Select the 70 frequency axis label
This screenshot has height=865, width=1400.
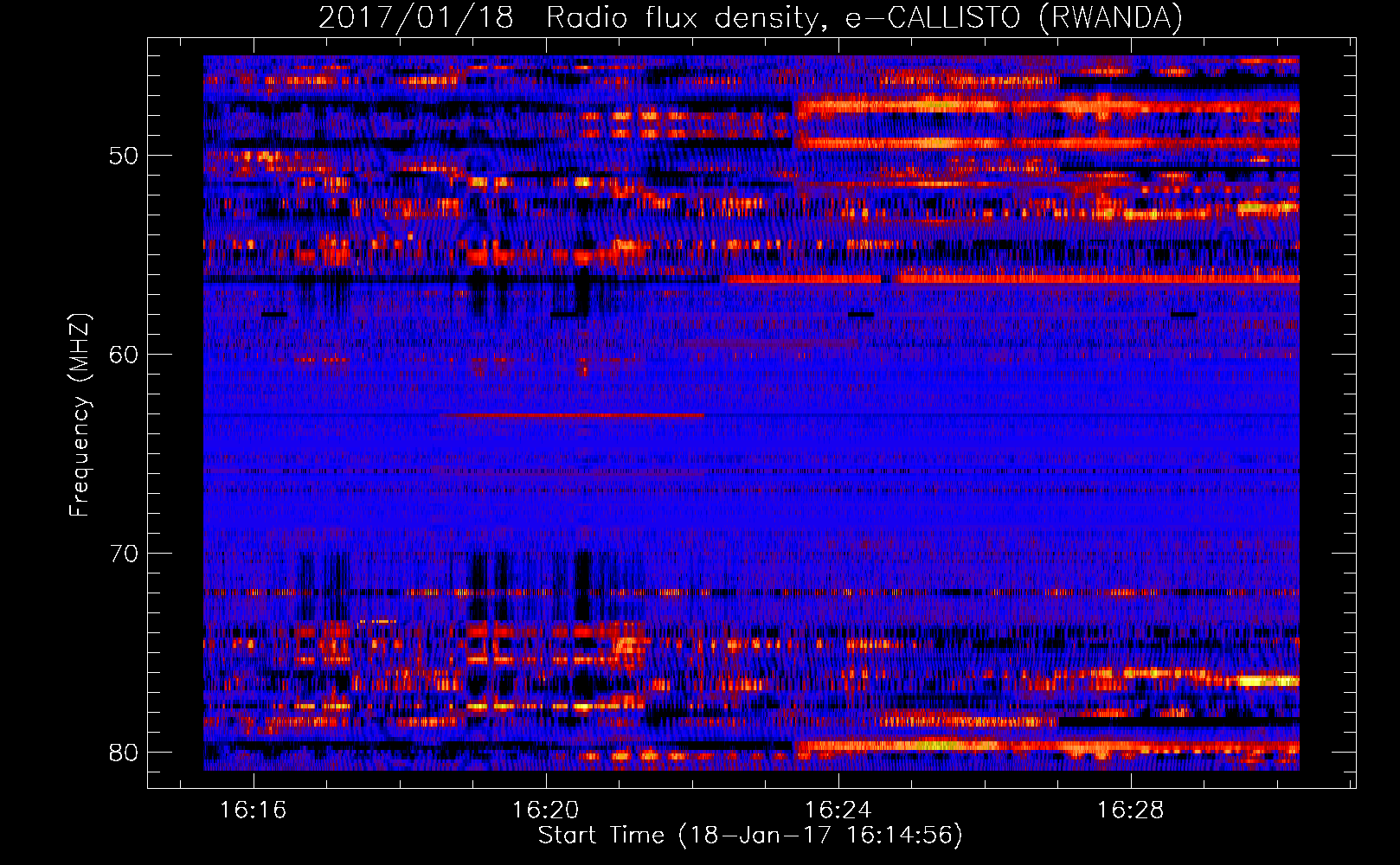124,554
